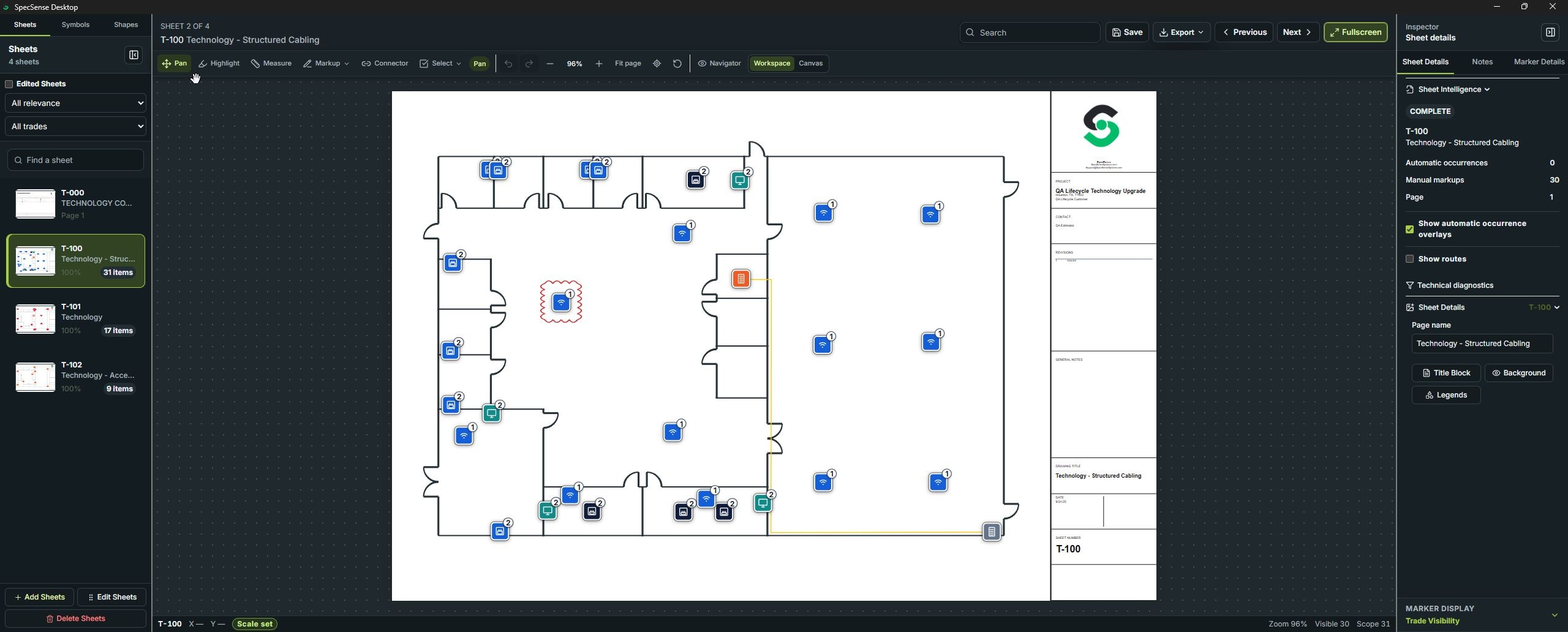Open the All relevance dropdown
Viewport: 1568px width, 632px height.
tap(76, 103)
